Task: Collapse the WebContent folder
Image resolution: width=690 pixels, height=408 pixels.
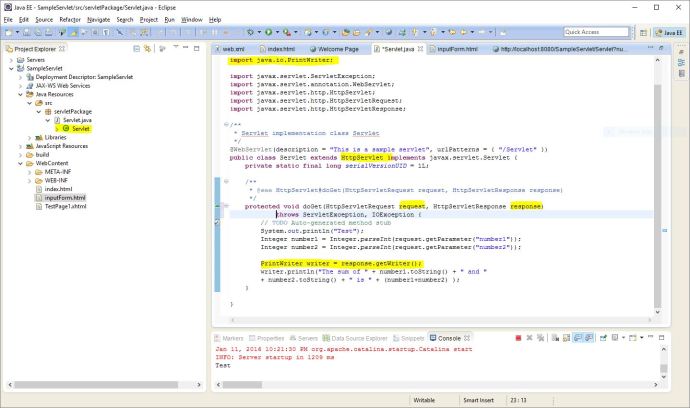Action: pyautogui.click(x=20, y=163)
